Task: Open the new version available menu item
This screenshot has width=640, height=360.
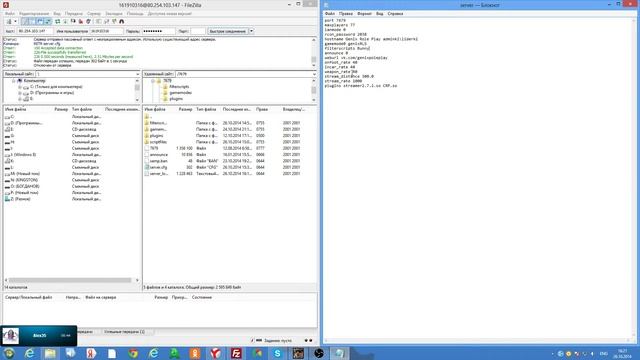Action: tap(169, 13)
